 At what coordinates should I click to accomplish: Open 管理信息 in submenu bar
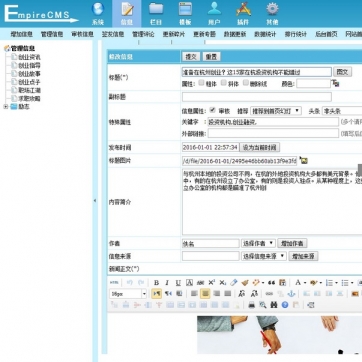click(x=52, y=34)
